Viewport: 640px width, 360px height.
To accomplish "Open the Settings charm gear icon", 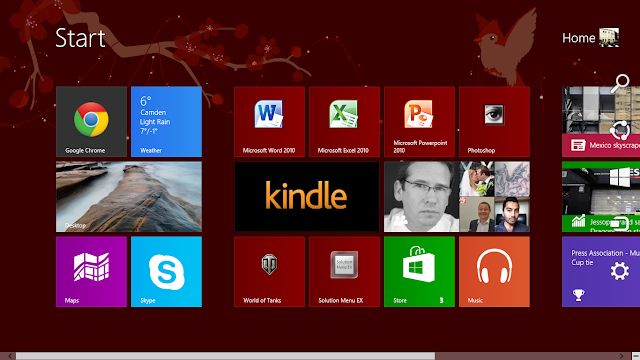I will click(620, 271).
